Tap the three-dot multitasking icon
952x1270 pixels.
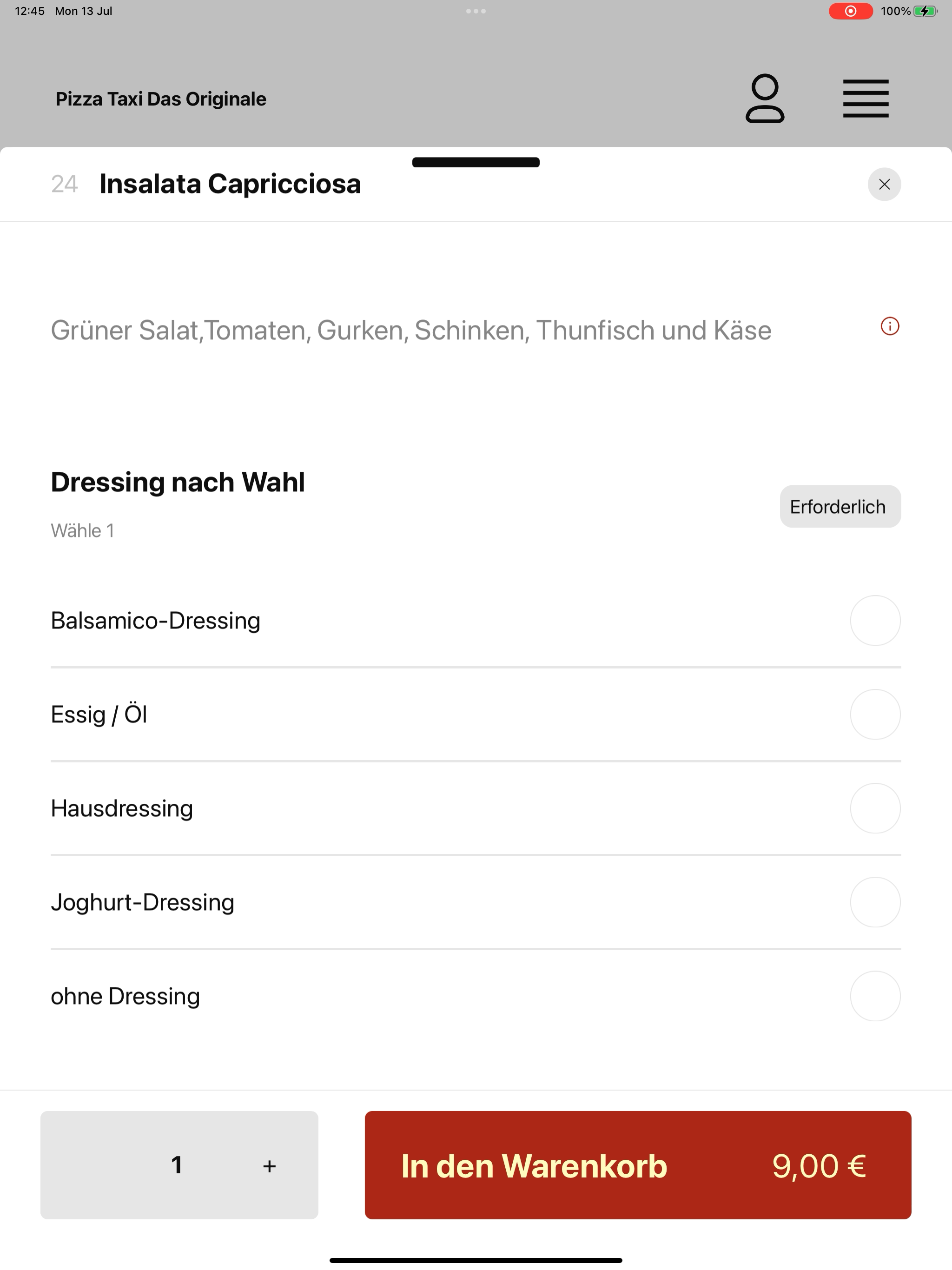click(476, 11)
